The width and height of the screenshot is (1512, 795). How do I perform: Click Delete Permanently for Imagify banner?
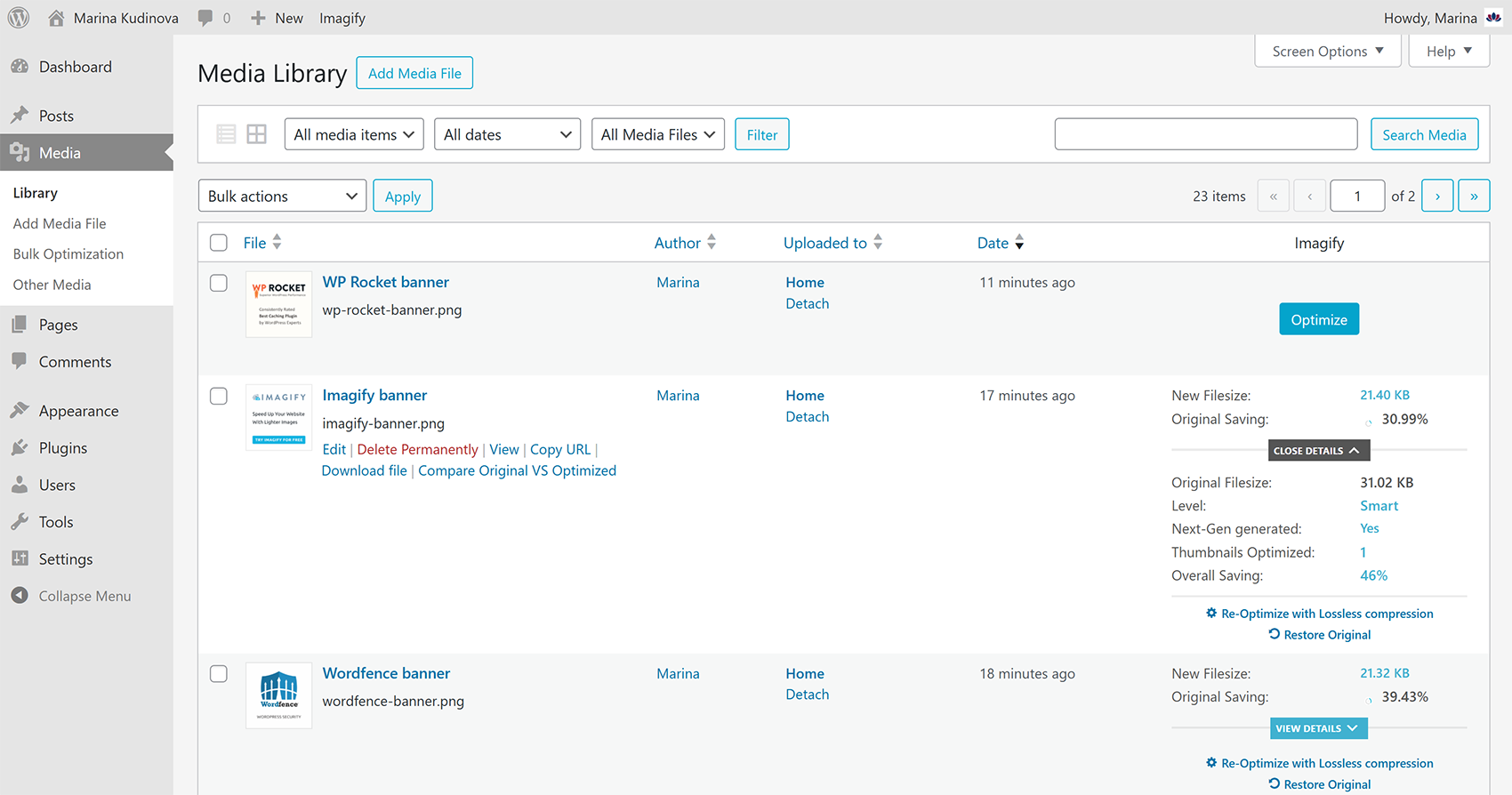[417, 449]
